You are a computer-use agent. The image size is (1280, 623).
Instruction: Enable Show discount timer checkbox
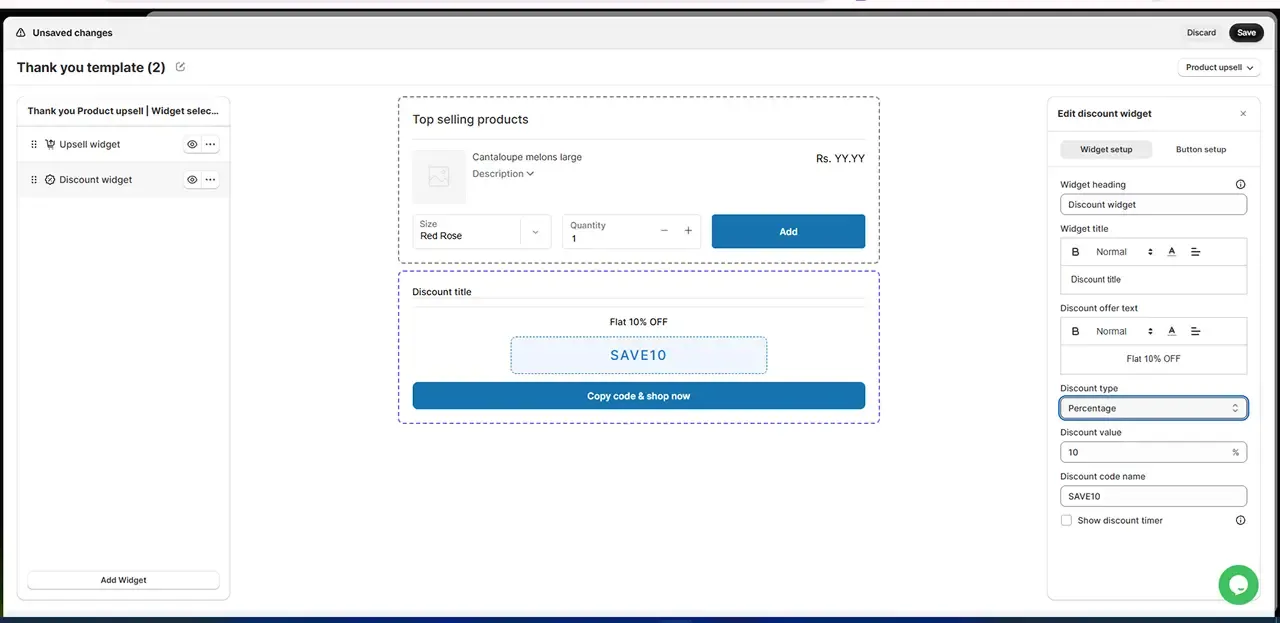coord(1066,521)
